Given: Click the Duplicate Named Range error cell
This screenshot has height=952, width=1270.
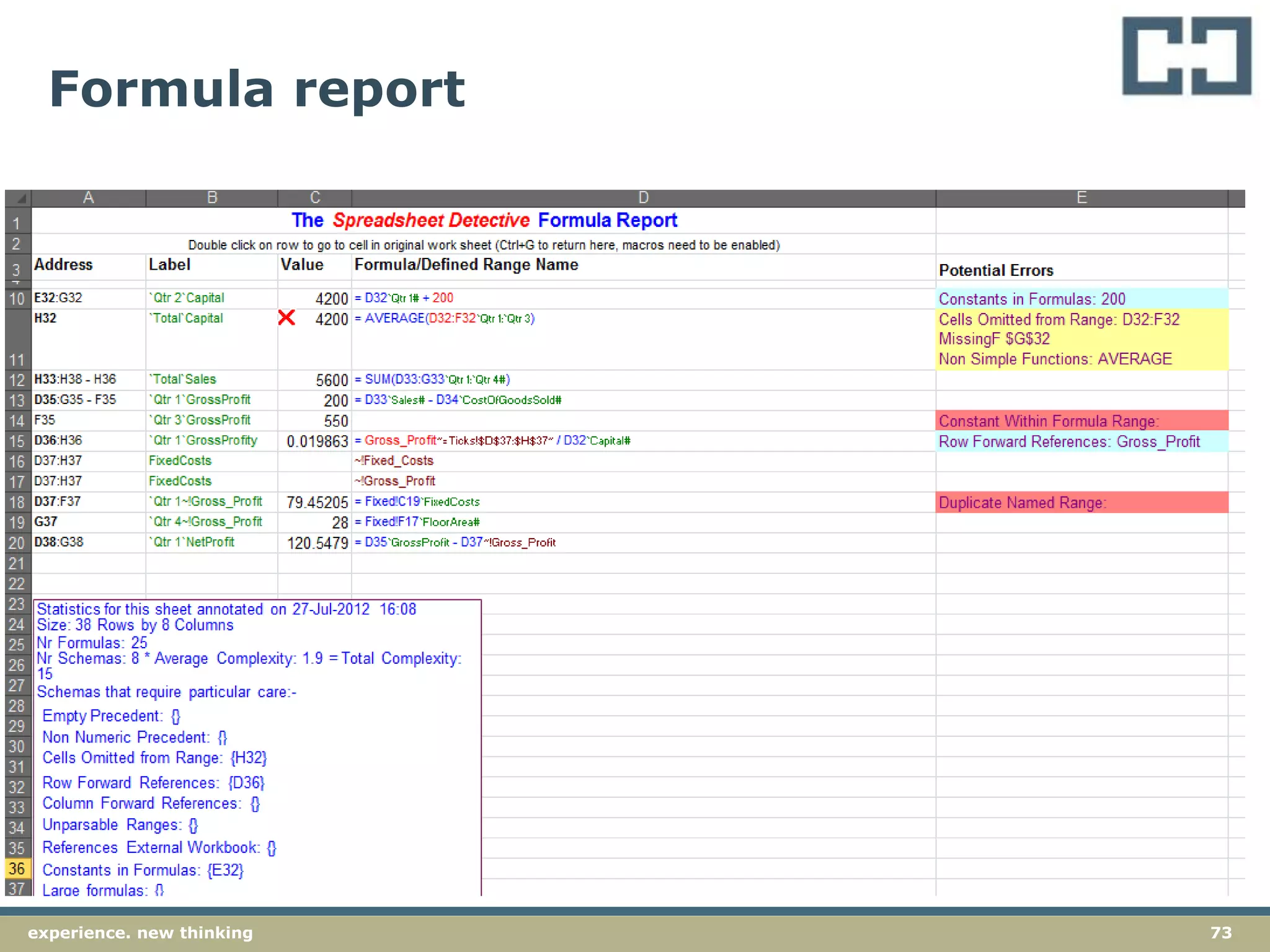Looking at the screenshot, I should [x=1082, y=503].
